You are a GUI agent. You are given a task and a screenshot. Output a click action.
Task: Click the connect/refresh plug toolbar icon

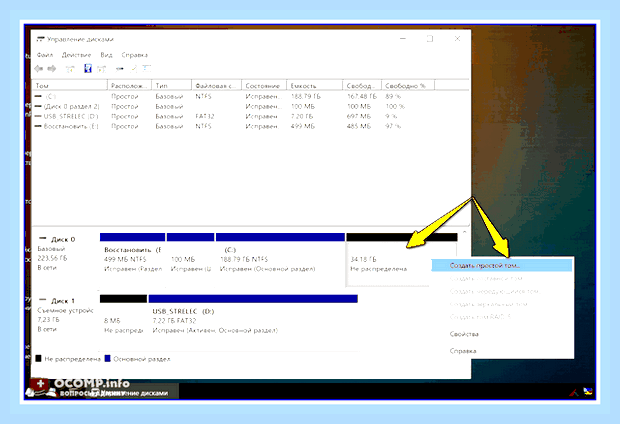(120, 69)
